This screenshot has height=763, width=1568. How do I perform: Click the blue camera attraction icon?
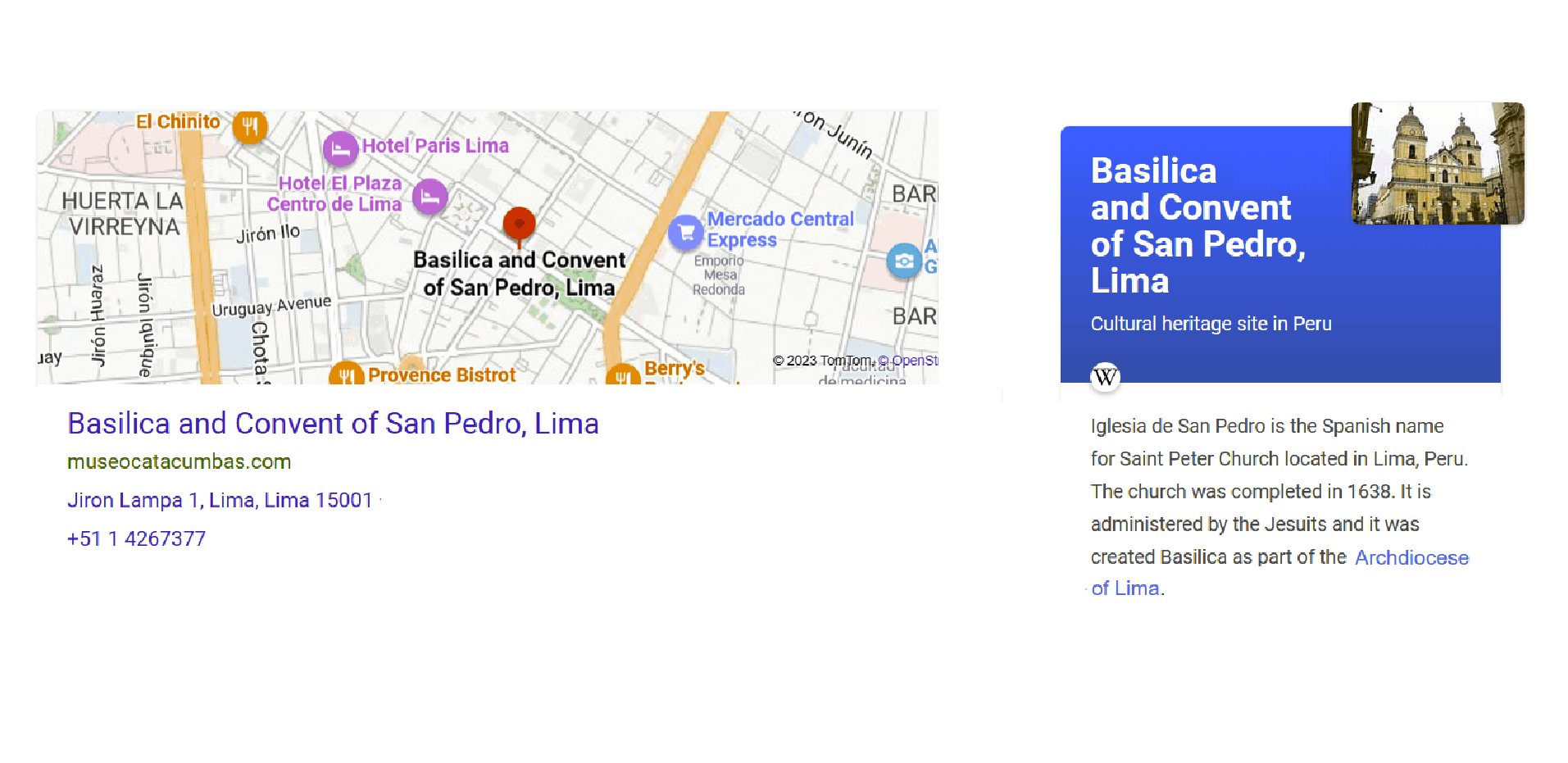[904, 261]
